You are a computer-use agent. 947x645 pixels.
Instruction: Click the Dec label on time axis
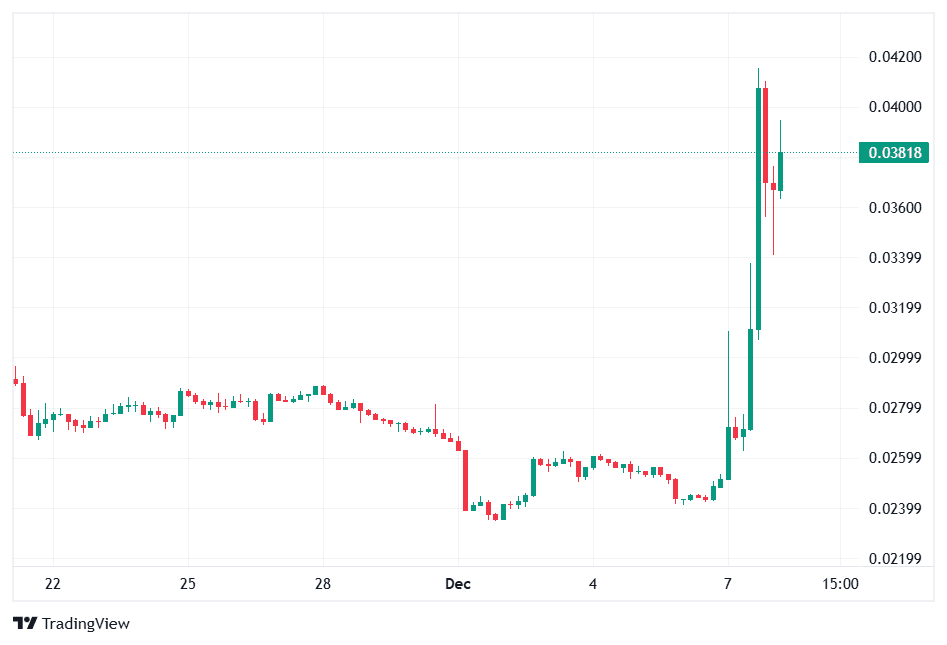pyautogui.click(x=458, y=584)
